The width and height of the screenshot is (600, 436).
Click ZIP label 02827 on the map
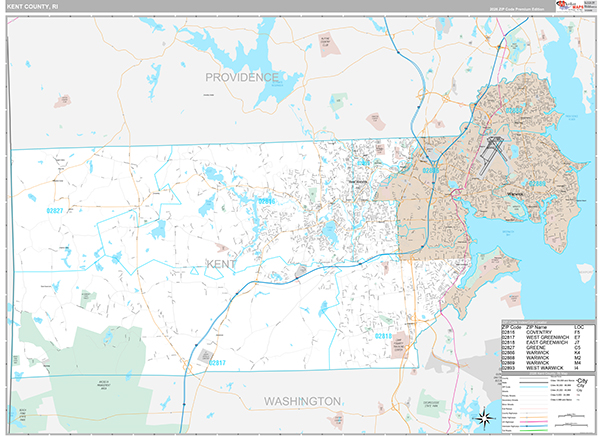[55, 211]
